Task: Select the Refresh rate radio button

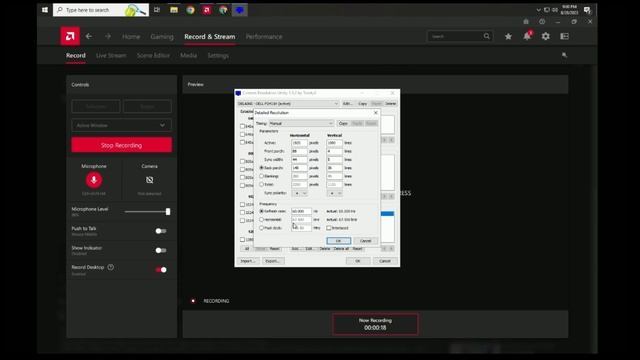Action: coord(262,211)
